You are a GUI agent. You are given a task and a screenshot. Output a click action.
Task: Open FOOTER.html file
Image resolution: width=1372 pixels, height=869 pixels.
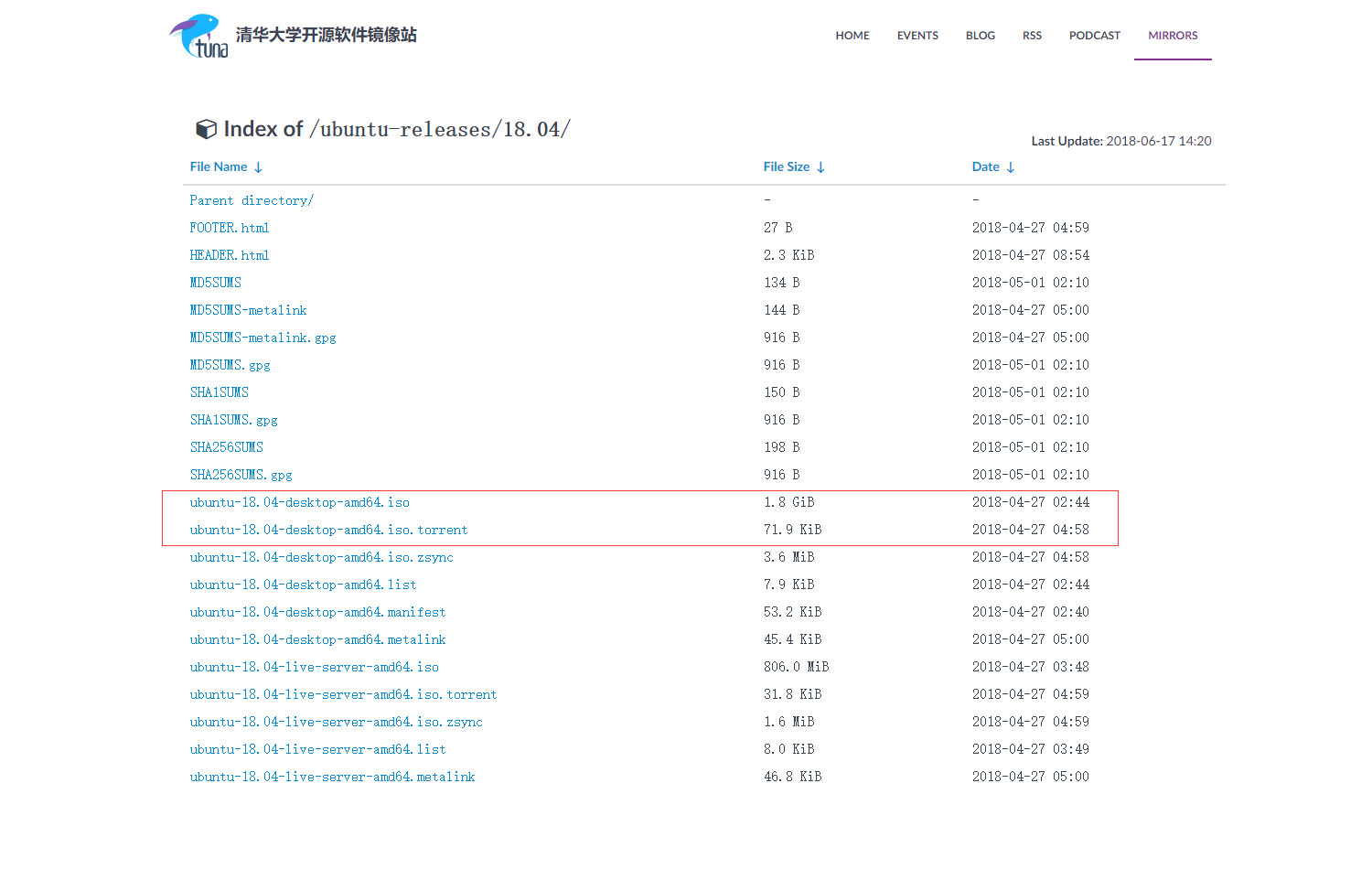click(230, 228)
